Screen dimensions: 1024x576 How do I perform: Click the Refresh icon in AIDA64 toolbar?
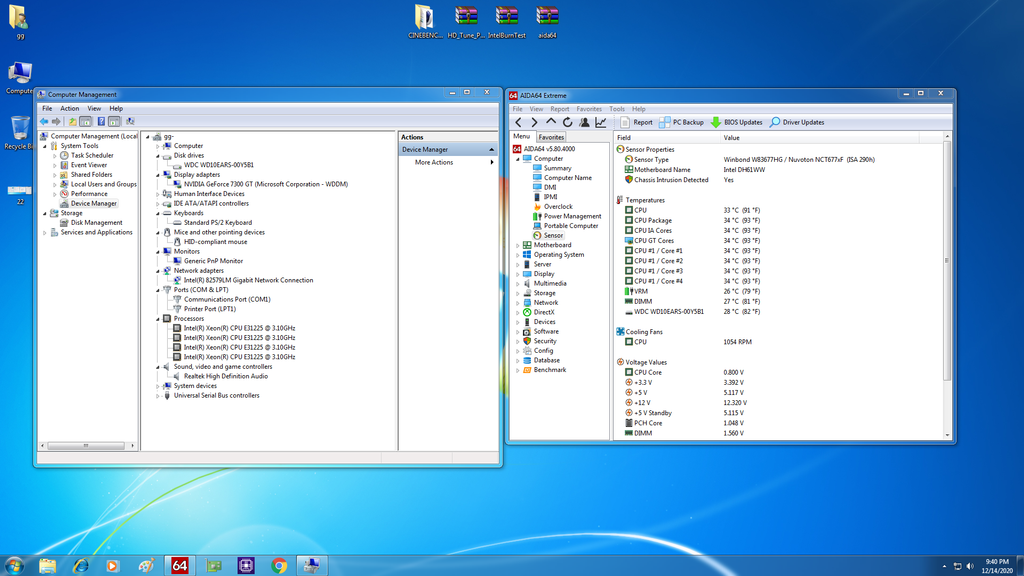coord(567,122)
